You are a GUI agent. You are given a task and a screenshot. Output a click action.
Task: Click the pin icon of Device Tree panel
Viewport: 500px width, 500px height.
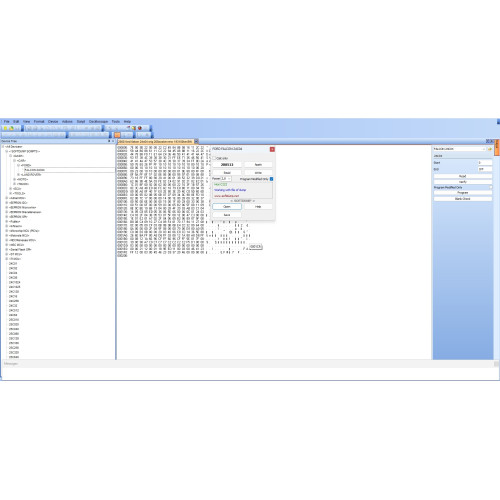[x=109, y=141]
